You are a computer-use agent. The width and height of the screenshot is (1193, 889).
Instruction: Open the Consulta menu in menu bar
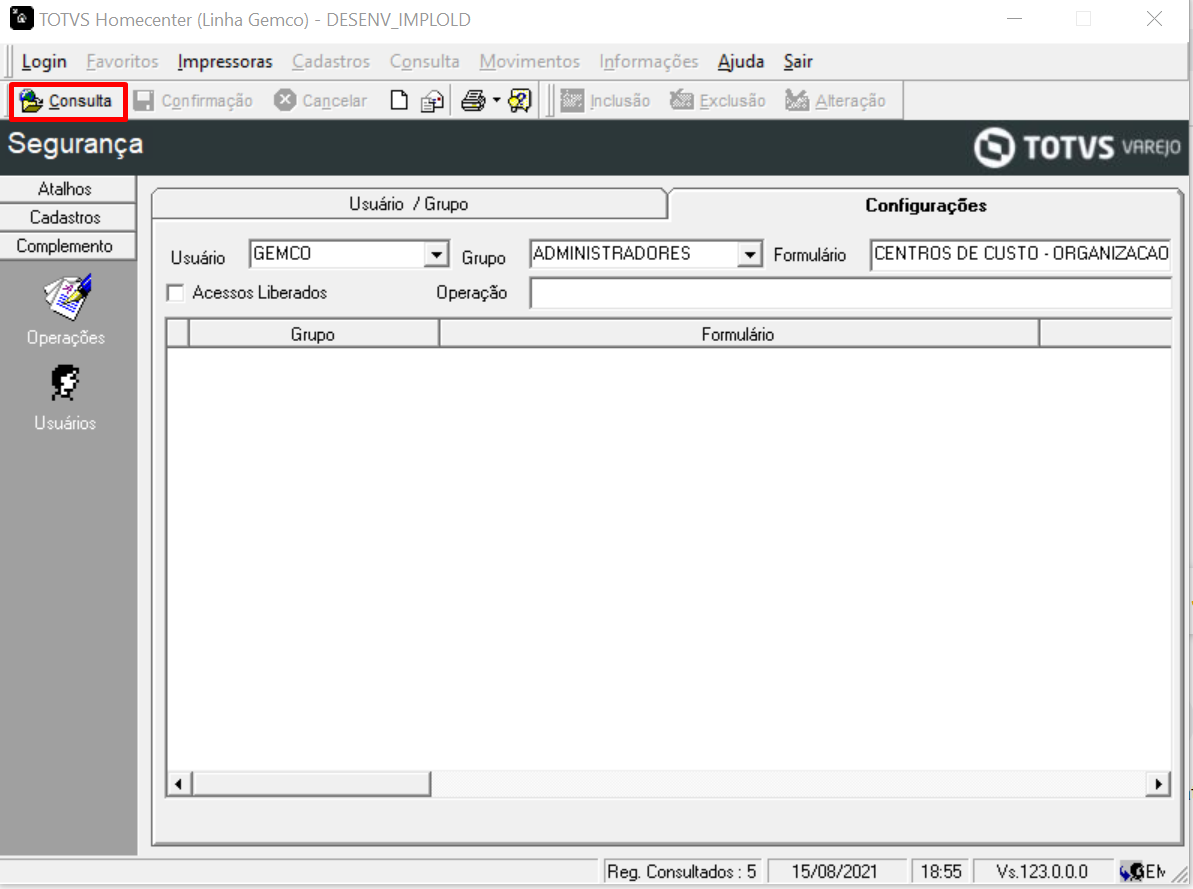(425, 62)
